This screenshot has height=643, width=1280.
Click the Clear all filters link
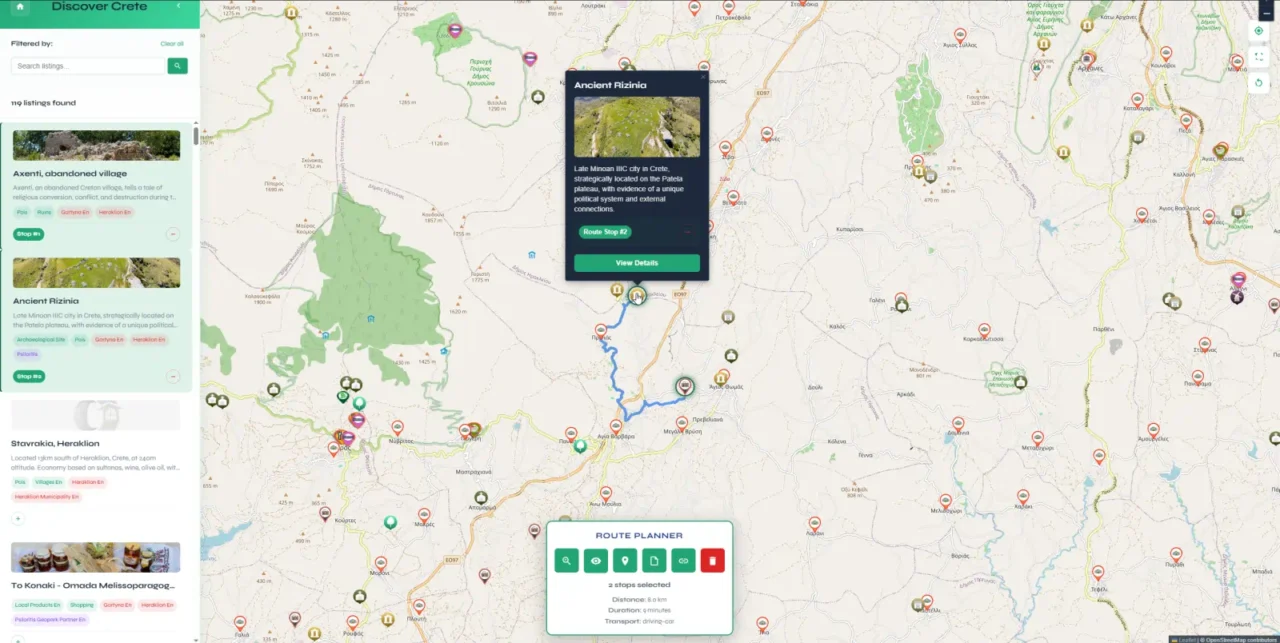click(x=172, y=44)
